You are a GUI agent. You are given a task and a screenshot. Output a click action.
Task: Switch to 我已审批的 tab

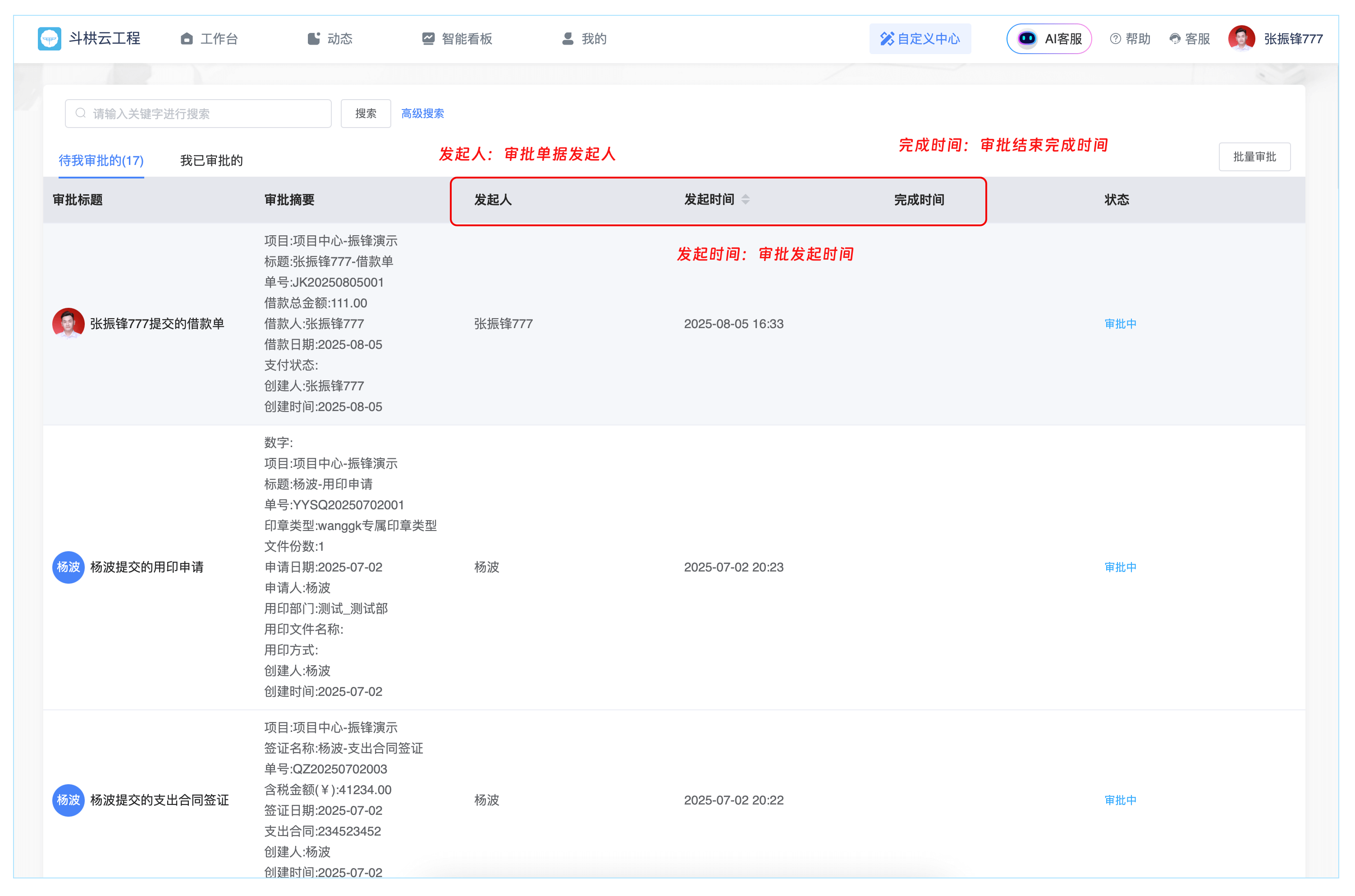211,160
